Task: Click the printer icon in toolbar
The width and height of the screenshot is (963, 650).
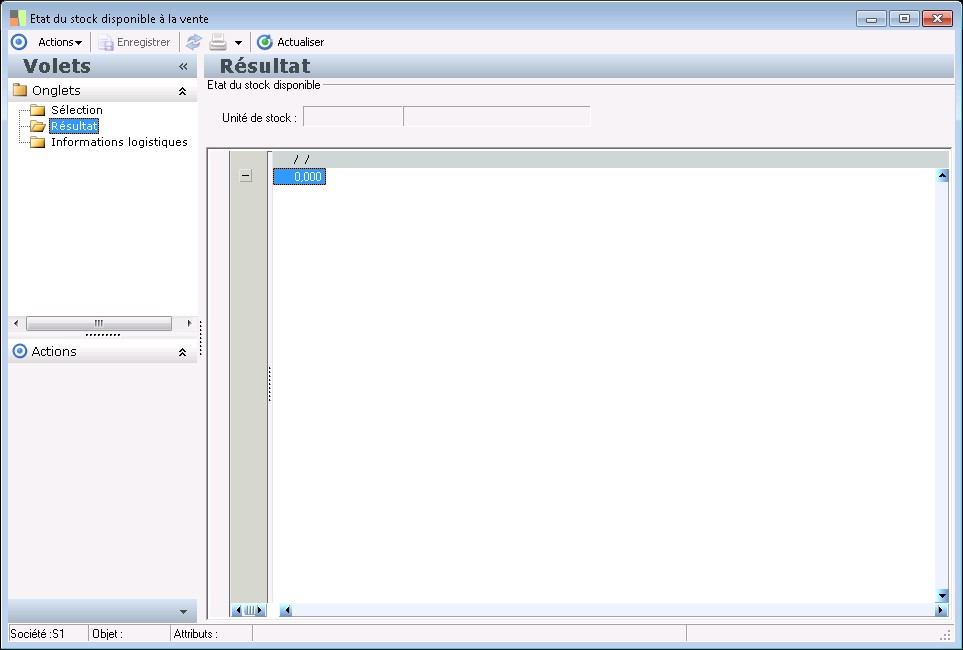Action: 218,42
